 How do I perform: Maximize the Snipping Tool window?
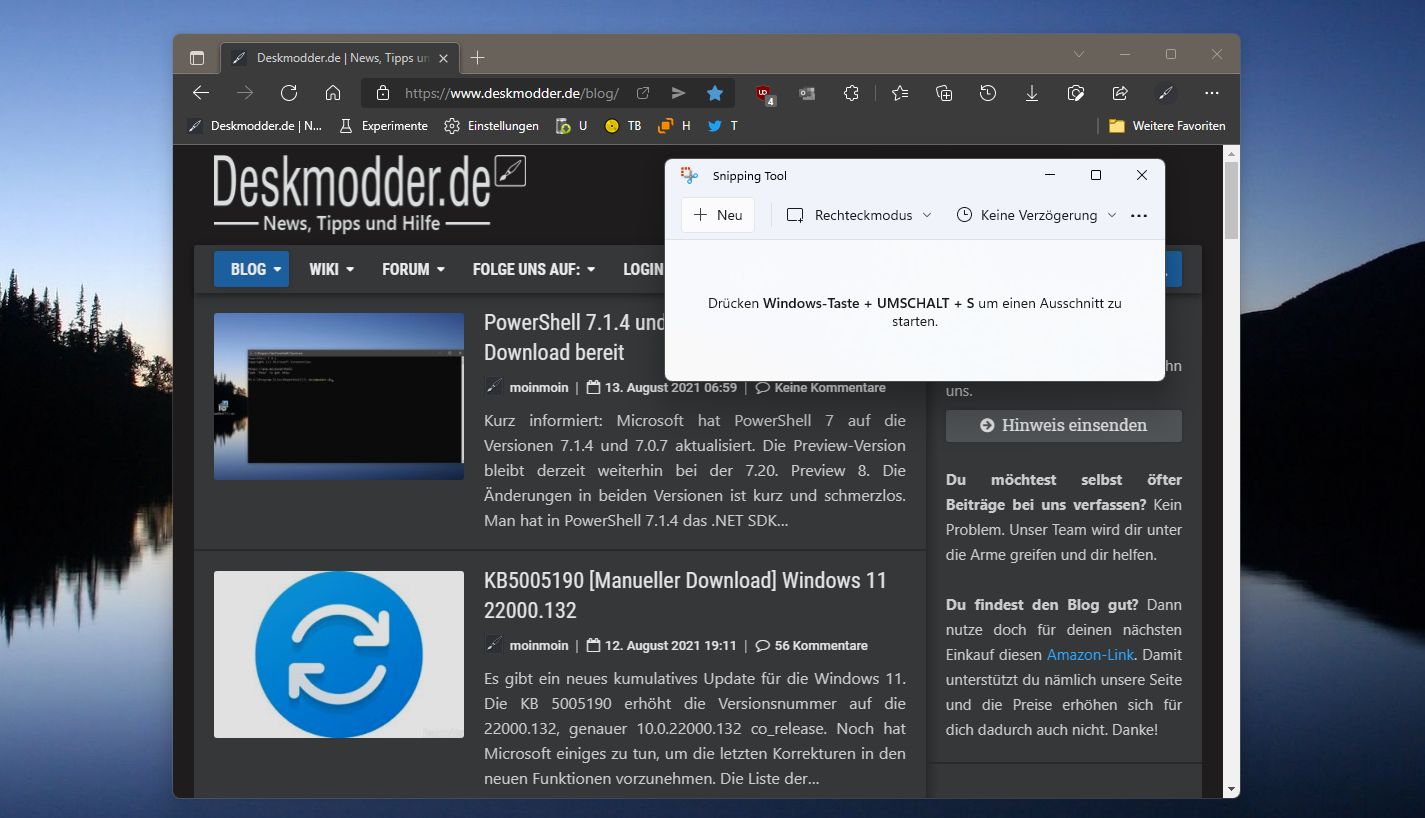pyautogui.click(x=1096, y=175)
